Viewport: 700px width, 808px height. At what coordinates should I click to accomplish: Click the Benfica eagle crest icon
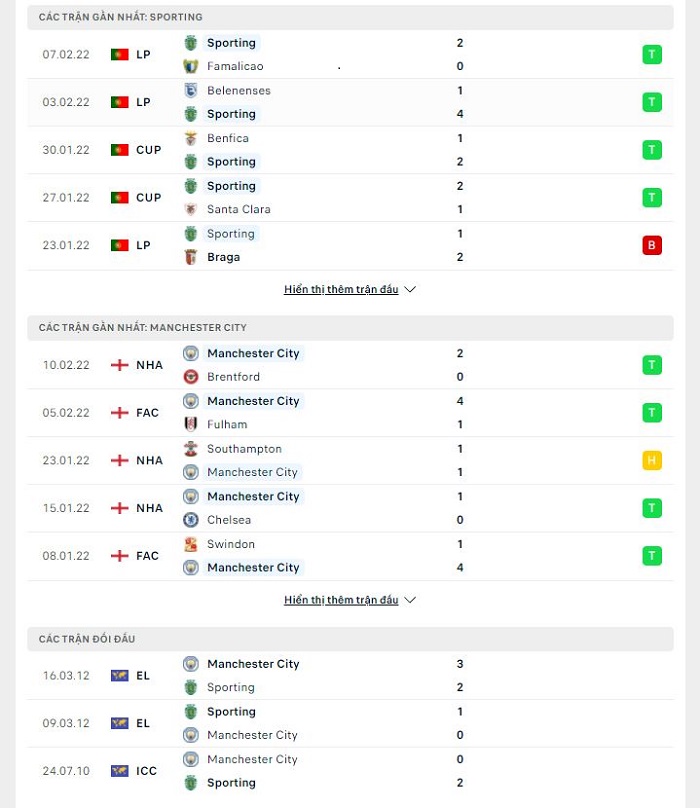pyautogui.click(x=191, y=138)
